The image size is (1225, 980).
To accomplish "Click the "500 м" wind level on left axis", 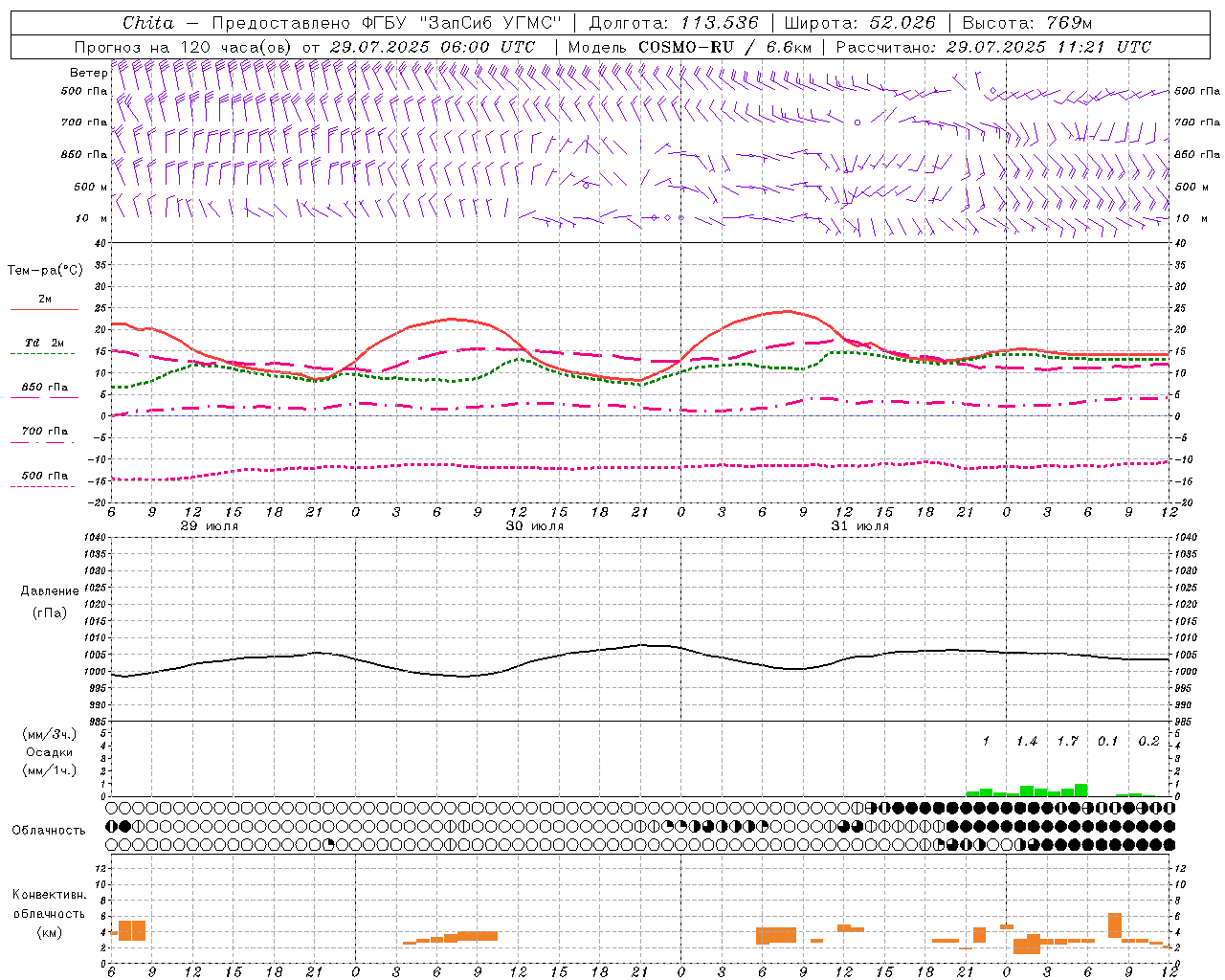I will coord(91,187).
